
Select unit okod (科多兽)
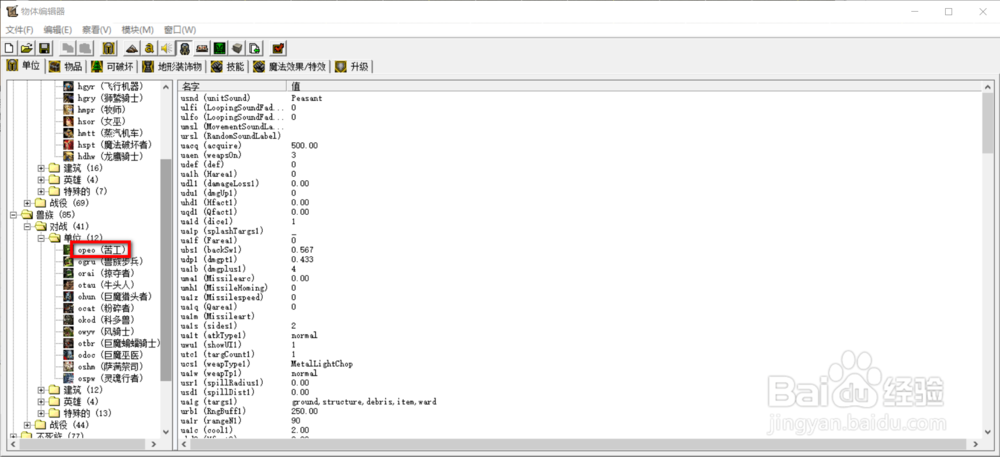(x=105, y=320)
